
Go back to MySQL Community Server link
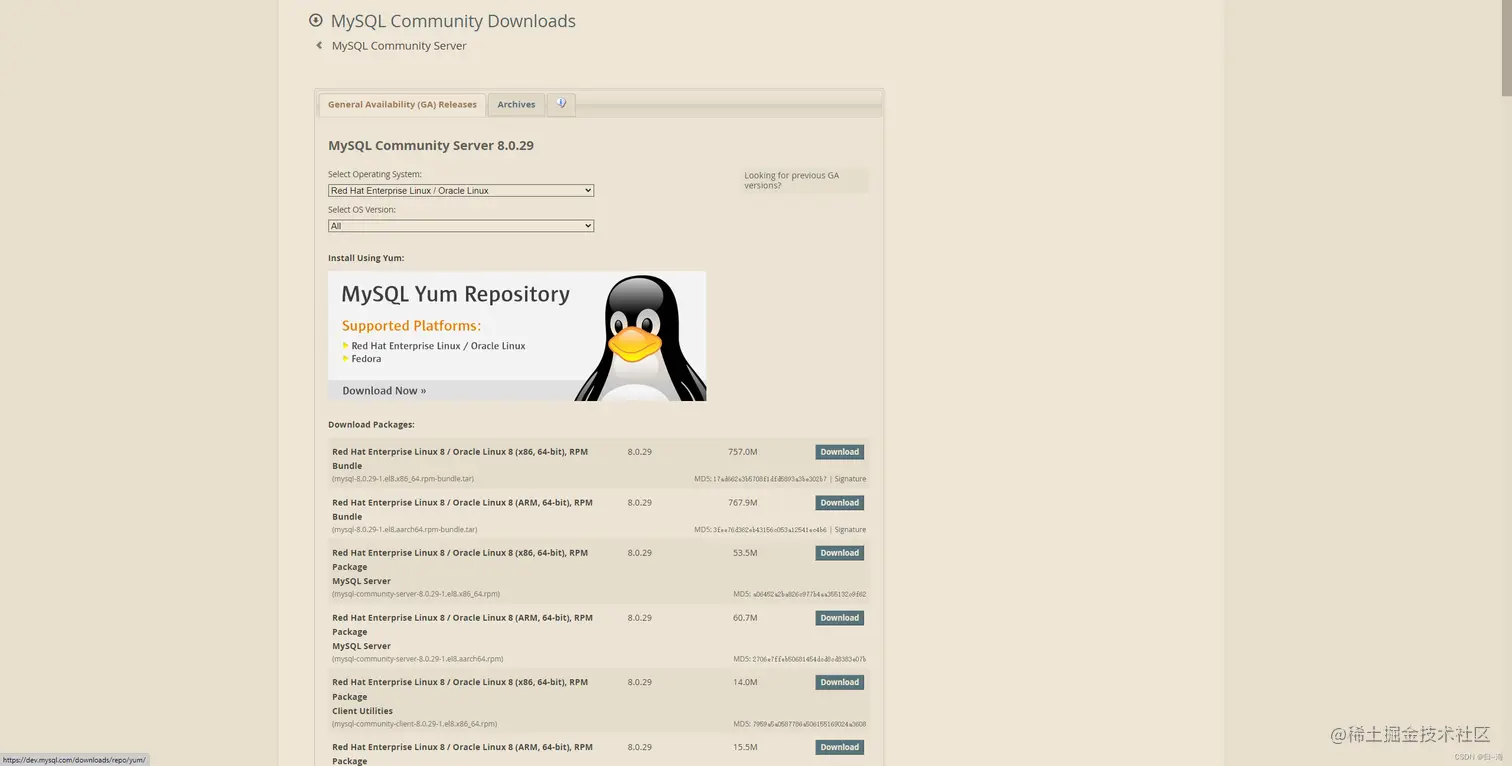399,45
